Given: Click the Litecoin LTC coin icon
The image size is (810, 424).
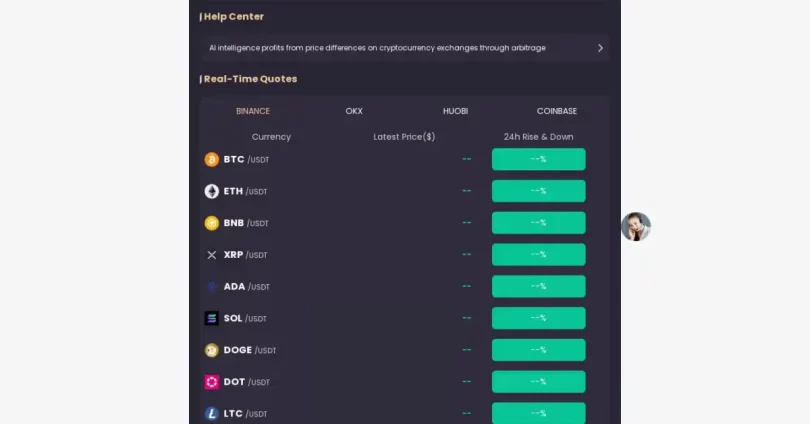Looking at the screenshot, I should [x=212, y=413].
